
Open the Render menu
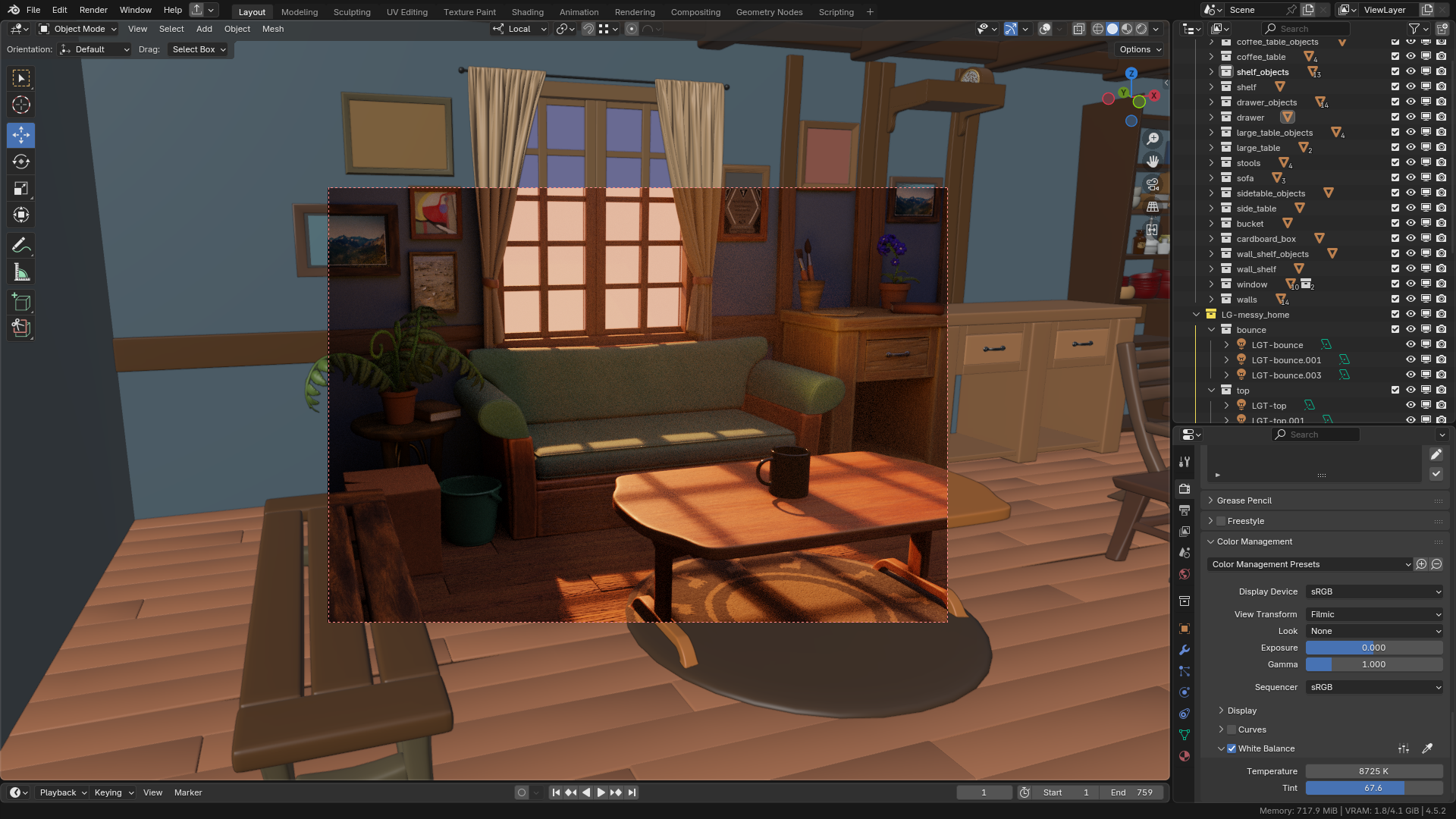pyautogui.click(x=93, y=10)
